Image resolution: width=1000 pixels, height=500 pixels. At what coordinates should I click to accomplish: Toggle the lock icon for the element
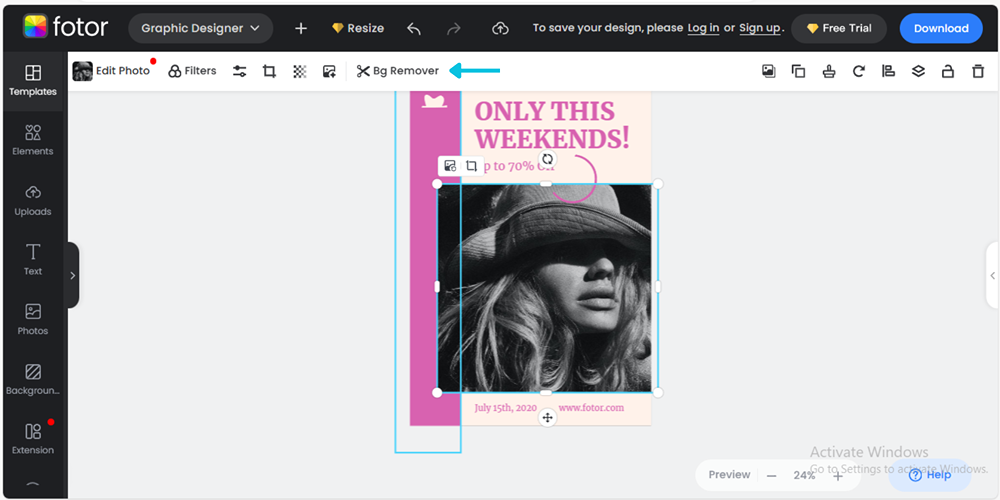point(948,71)
